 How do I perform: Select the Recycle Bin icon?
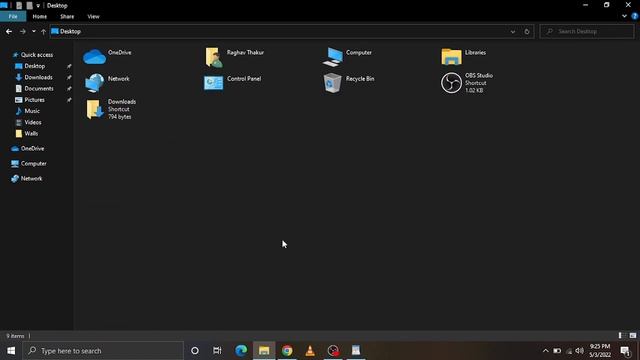pyautogui.click(x=332, y=83)
